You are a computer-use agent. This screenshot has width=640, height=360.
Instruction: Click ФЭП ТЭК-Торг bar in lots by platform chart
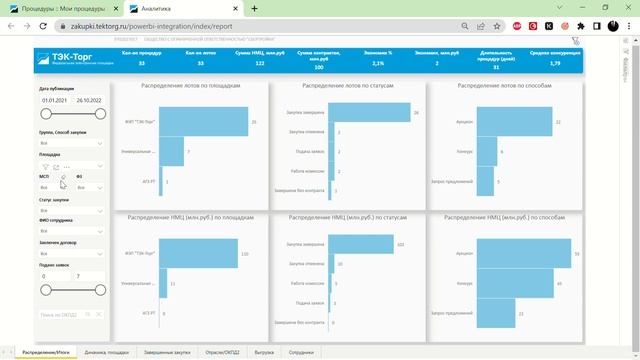[x=204, y=122]
